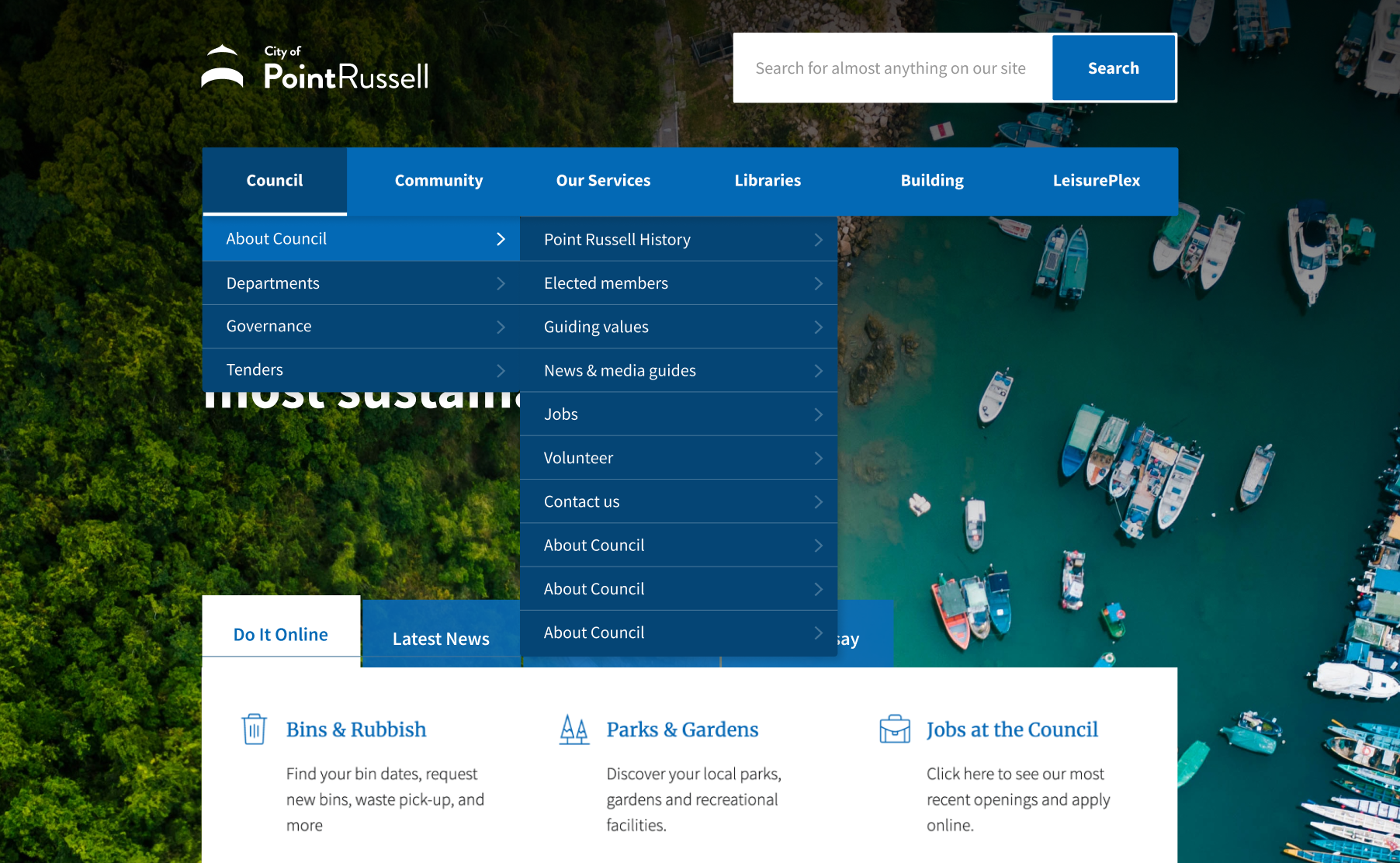Open the LeisurePlex navigation item

1096,181
